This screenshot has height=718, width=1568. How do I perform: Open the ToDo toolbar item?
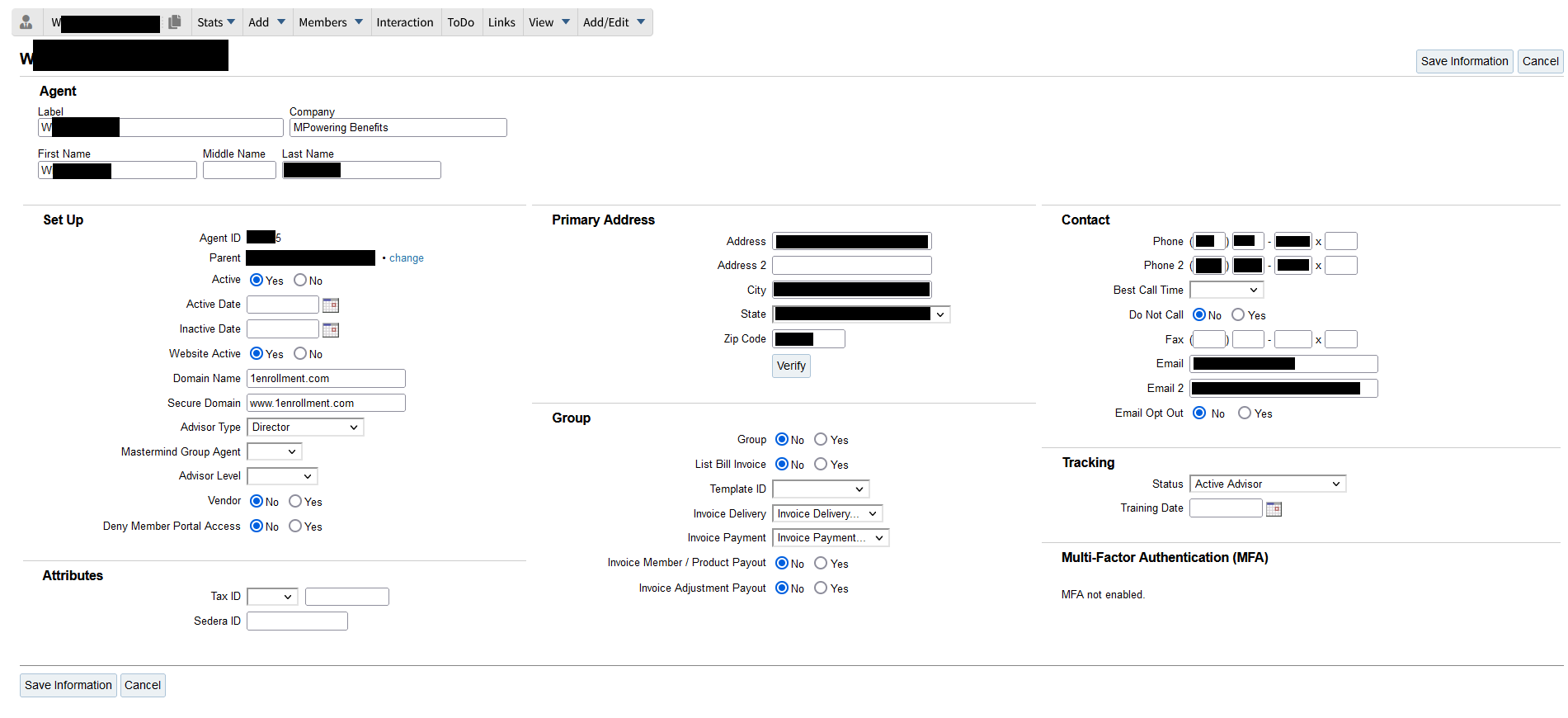click(460, 22)
